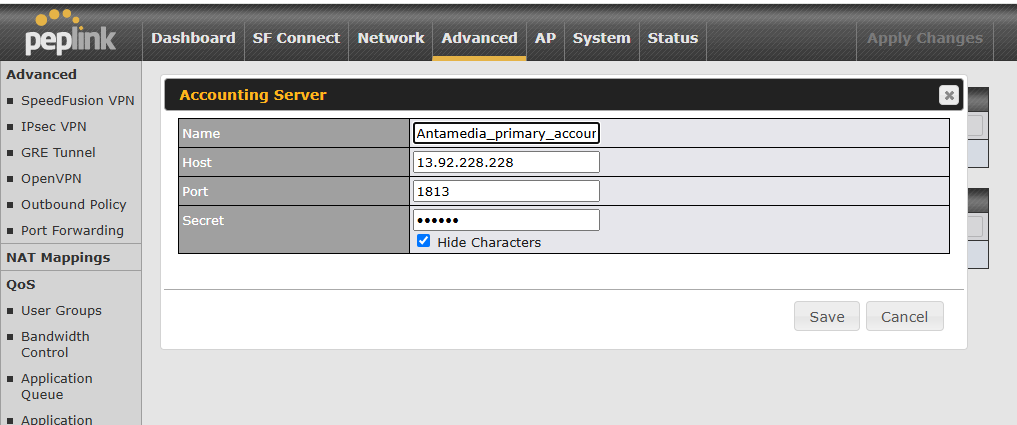Navigate to Outbound Policy settings
The height and width of the screenshot is (425, 1017).
coord(73,204)
